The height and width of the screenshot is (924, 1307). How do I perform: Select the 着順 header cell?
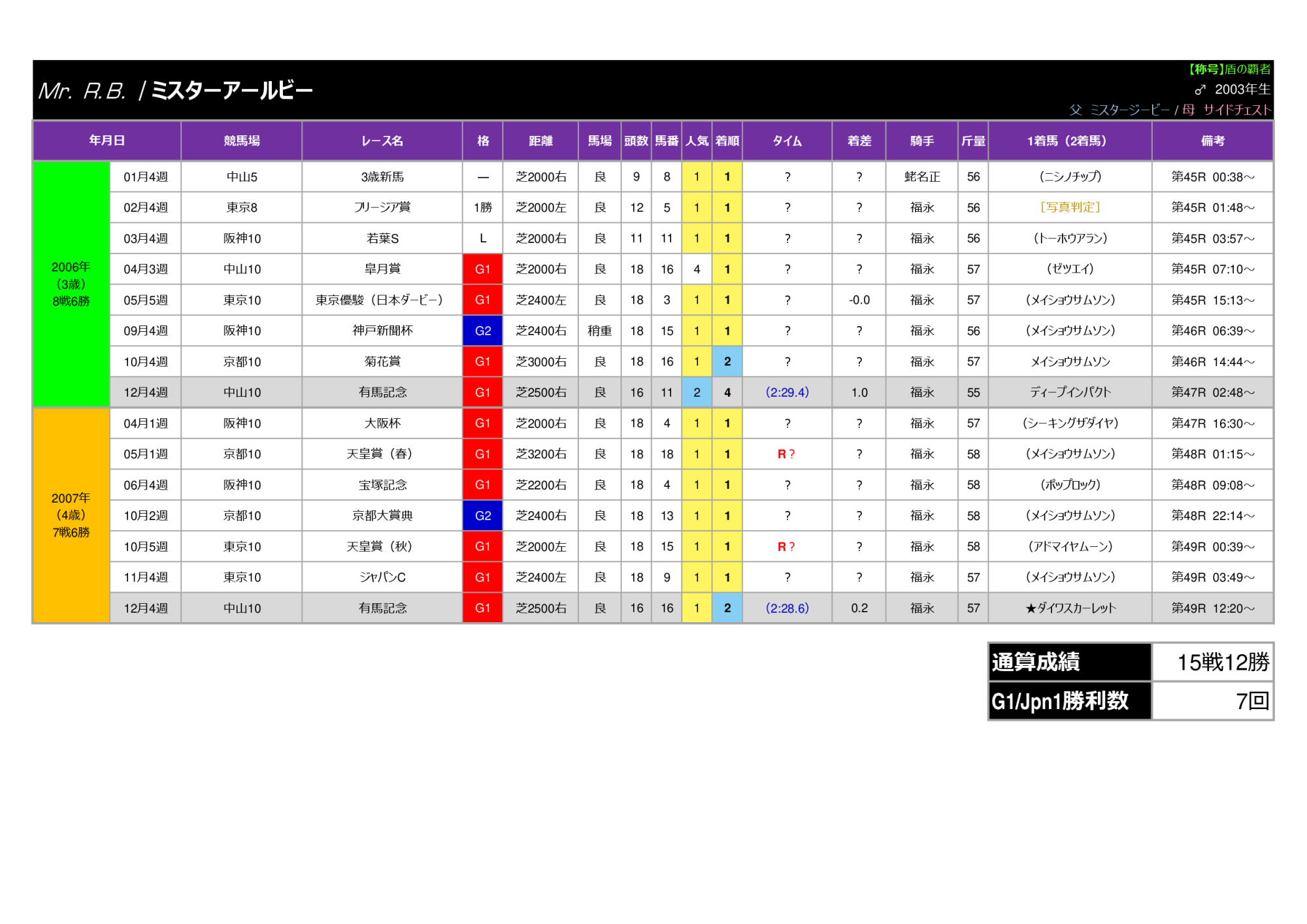pos(727,140)
